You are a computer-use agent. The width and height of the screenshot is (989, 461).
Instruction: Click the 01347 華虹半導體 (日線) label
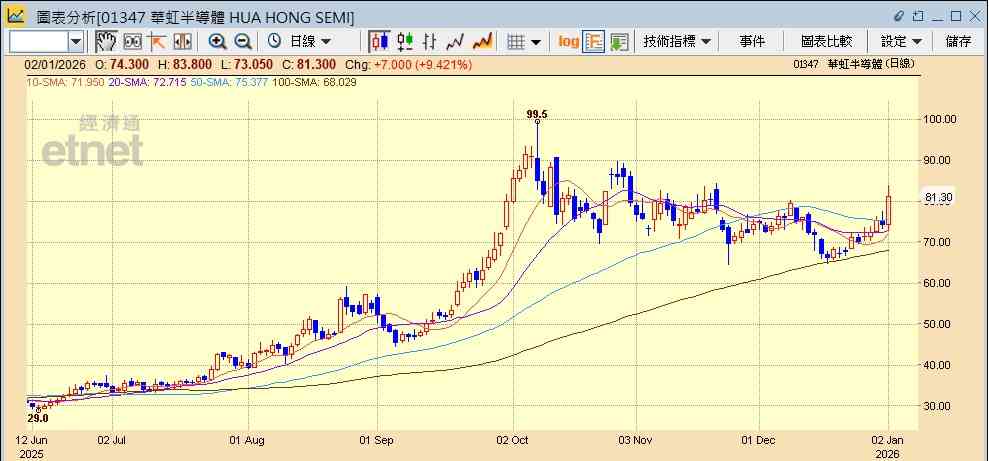coord(854,64)
